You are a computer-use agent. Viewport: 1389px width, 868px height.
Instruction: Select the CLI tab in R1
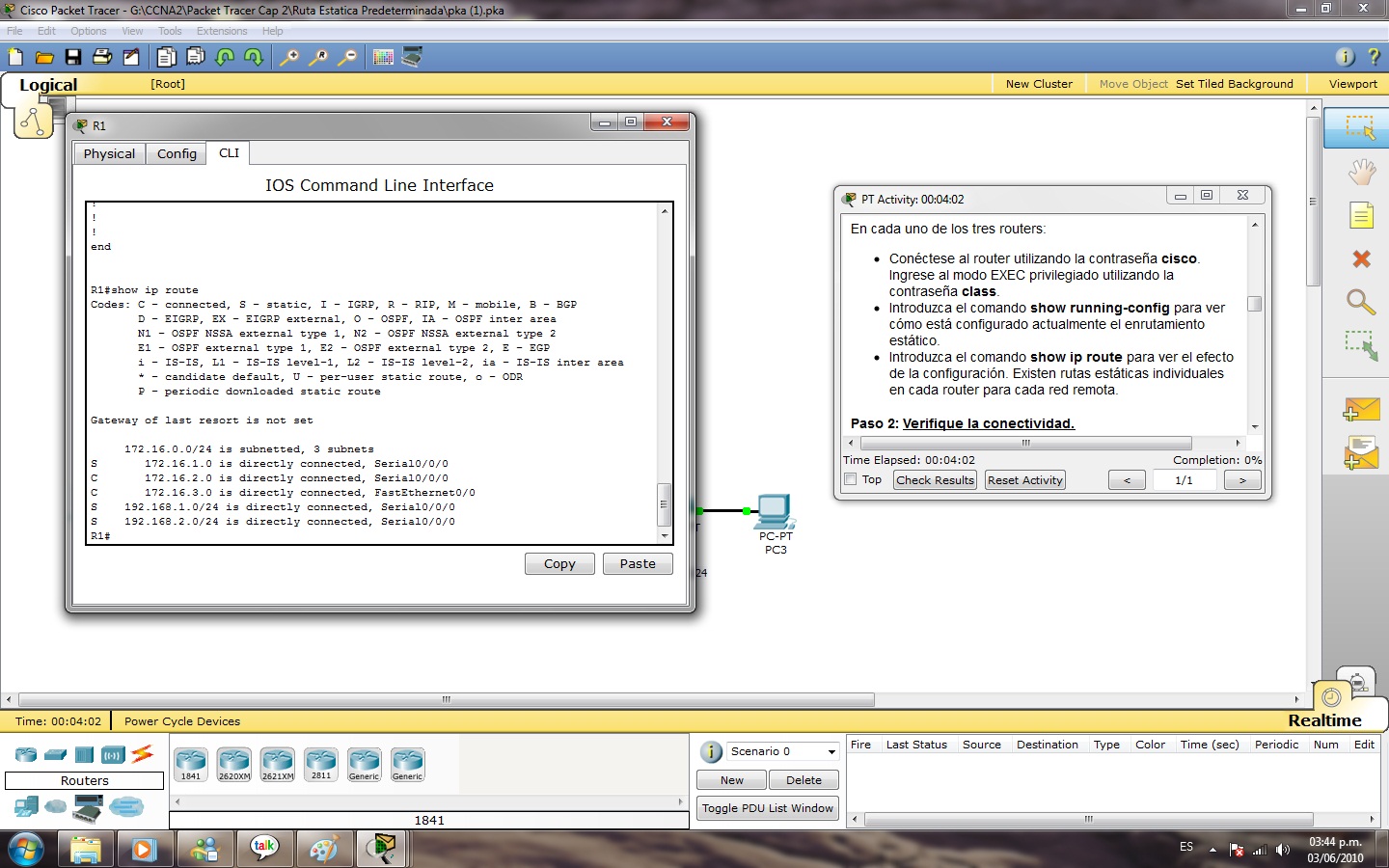(x=229, y=152)
